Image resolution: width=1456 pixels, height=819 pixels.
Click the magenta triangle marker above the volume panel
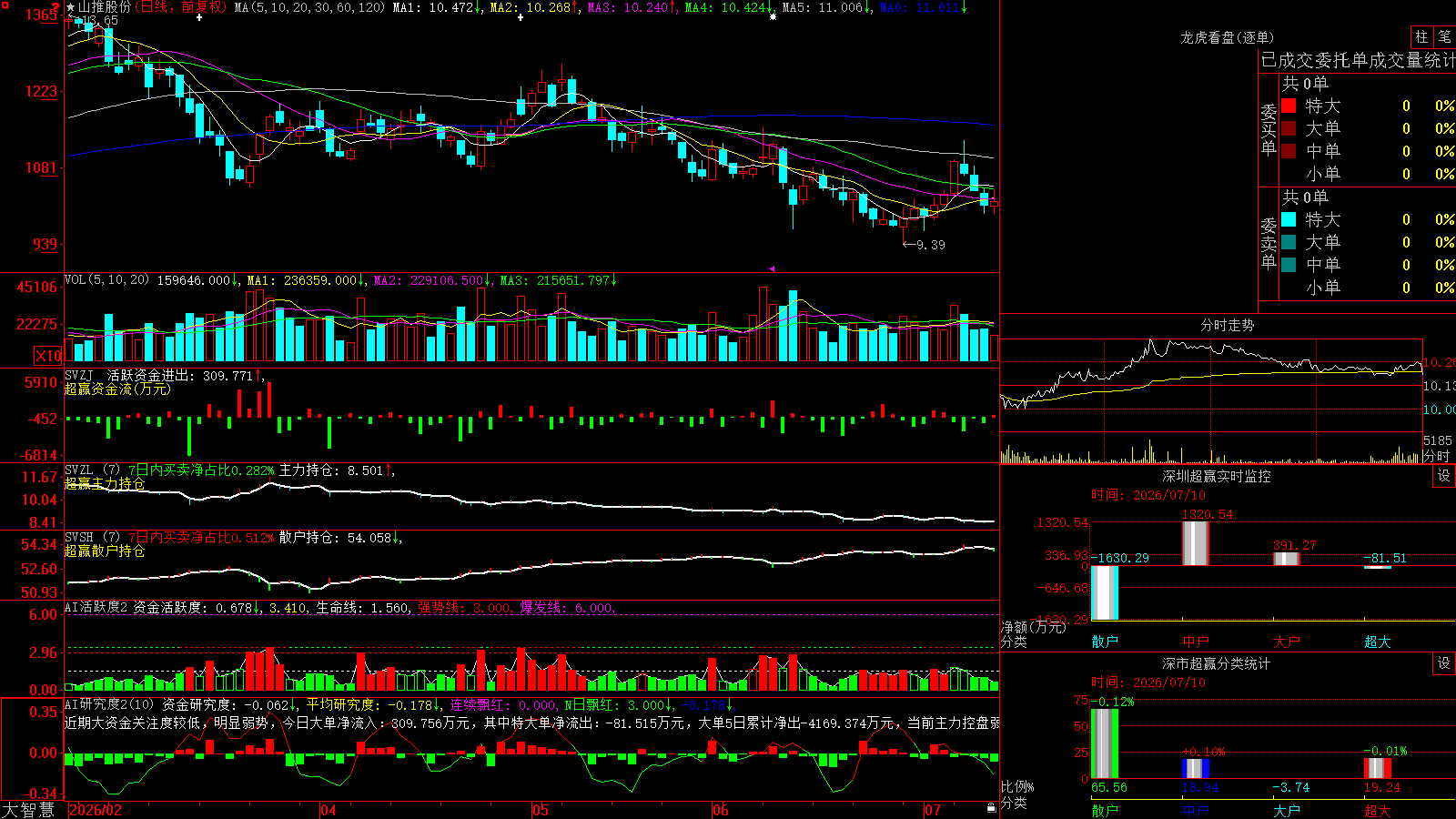click(x=772, y=268)
